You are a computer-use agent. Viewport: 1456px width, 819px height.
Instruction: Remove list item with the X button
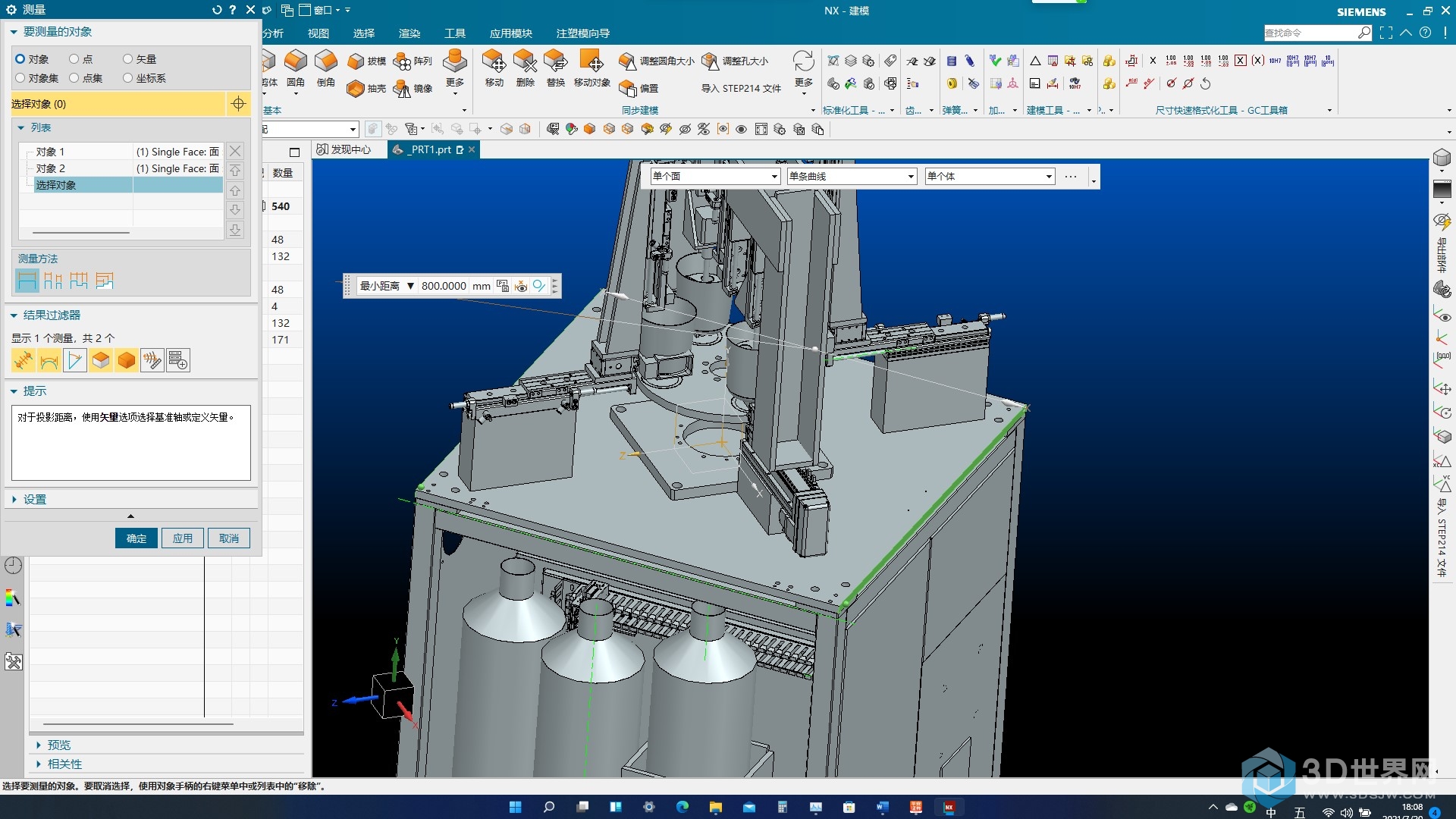235,151
